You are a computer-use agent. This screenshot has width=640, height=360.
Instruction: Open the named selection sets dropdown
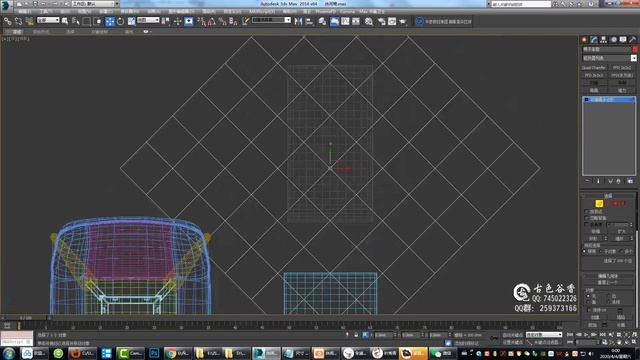[271, 20]
